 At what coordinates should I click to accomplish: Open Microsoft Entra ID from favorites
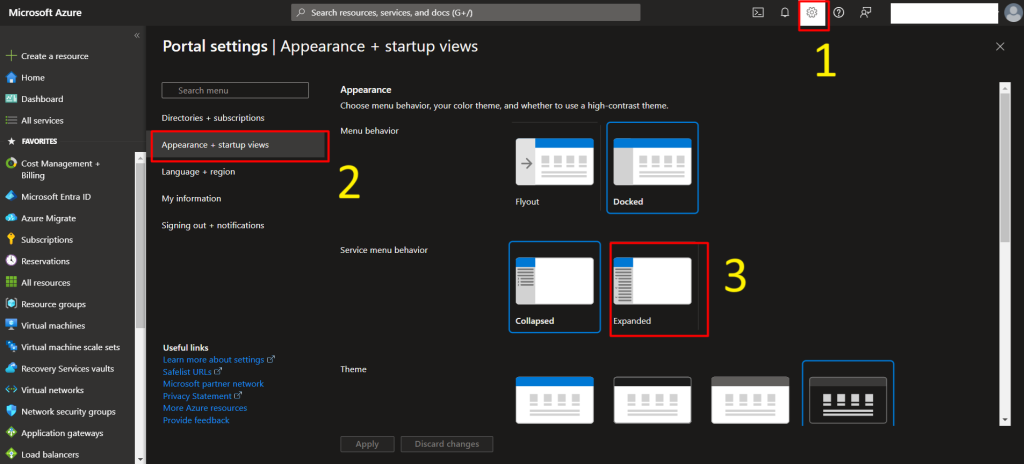point(56,196)
